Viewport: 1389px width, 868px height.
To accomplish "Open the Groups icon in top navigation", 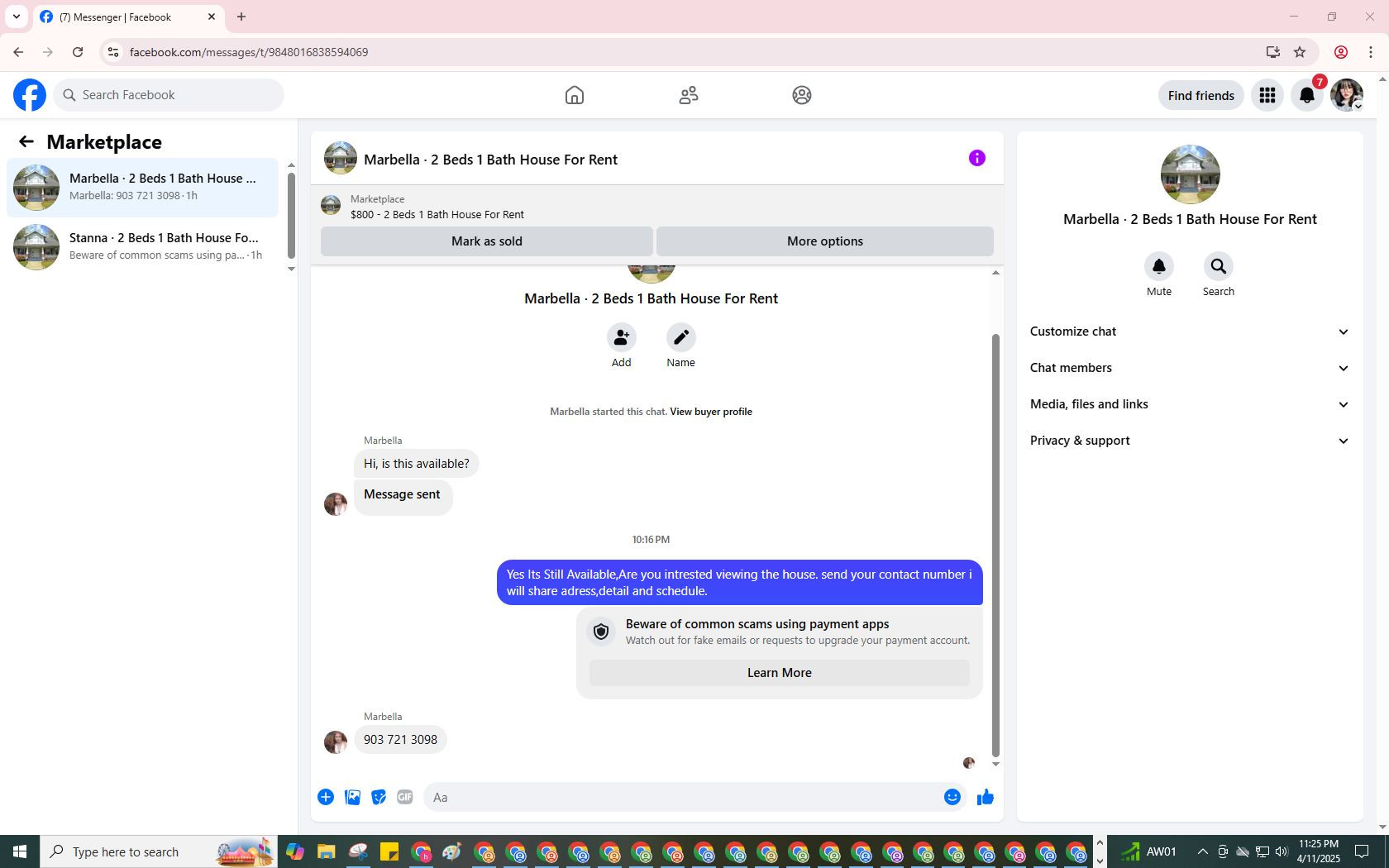I will coord(802,95).
